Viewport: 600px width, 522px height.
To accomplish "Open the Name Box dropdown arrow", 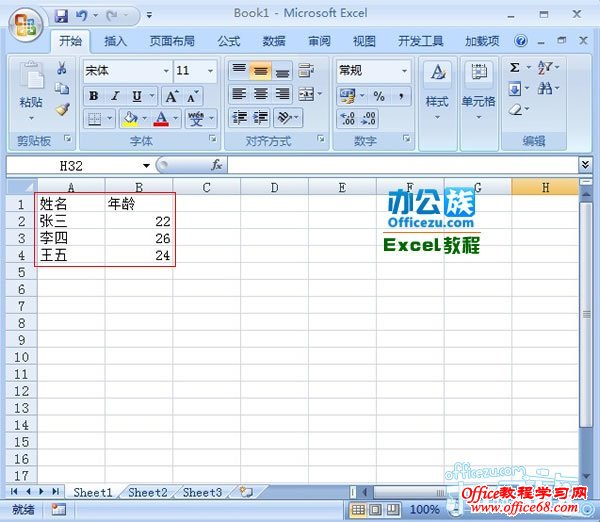I will coord(146,166).
